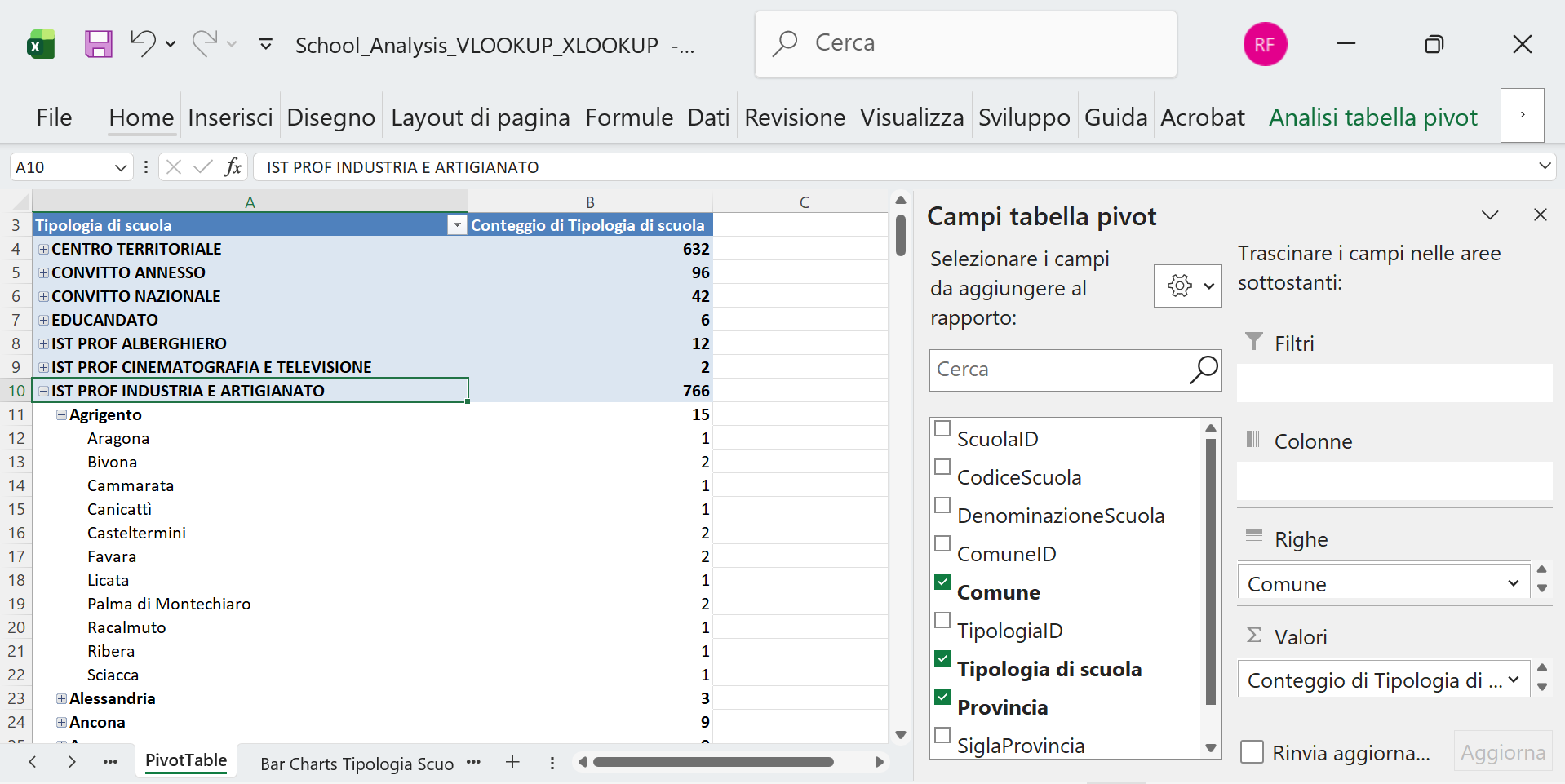Switch to the Inserisci ribbon tab
The image size is (1565, 784).
click(230, 116)
